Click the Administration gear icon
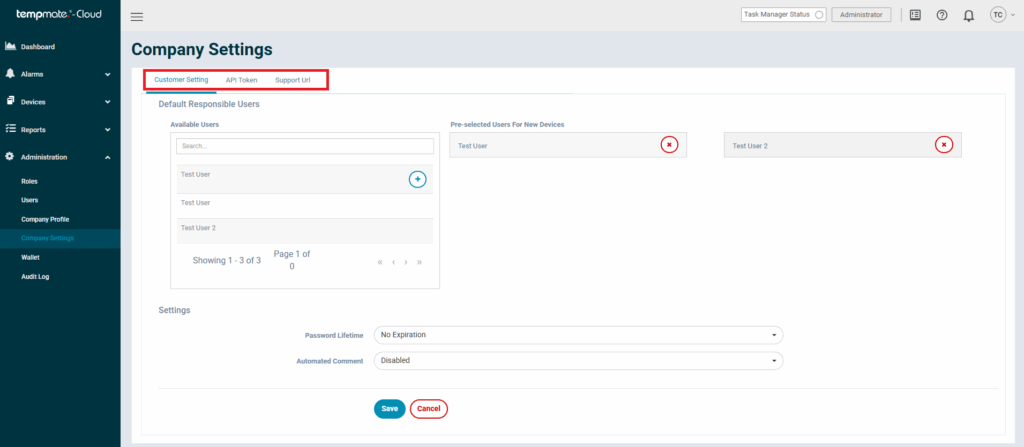 (x=10, y=157)
